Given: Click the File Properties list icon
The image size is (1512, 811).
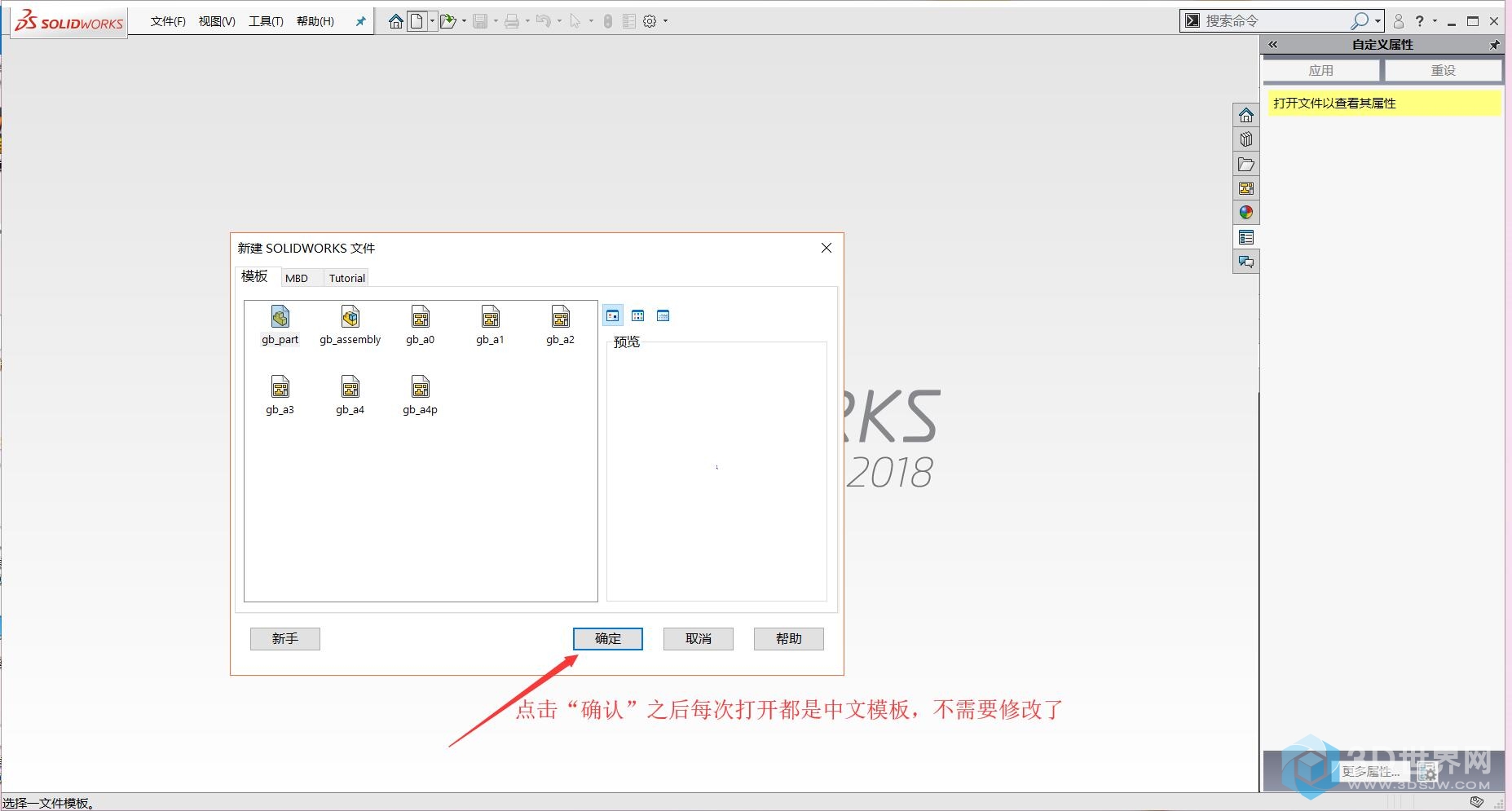Looking at the screenshot, I should [x=629, y=21].
